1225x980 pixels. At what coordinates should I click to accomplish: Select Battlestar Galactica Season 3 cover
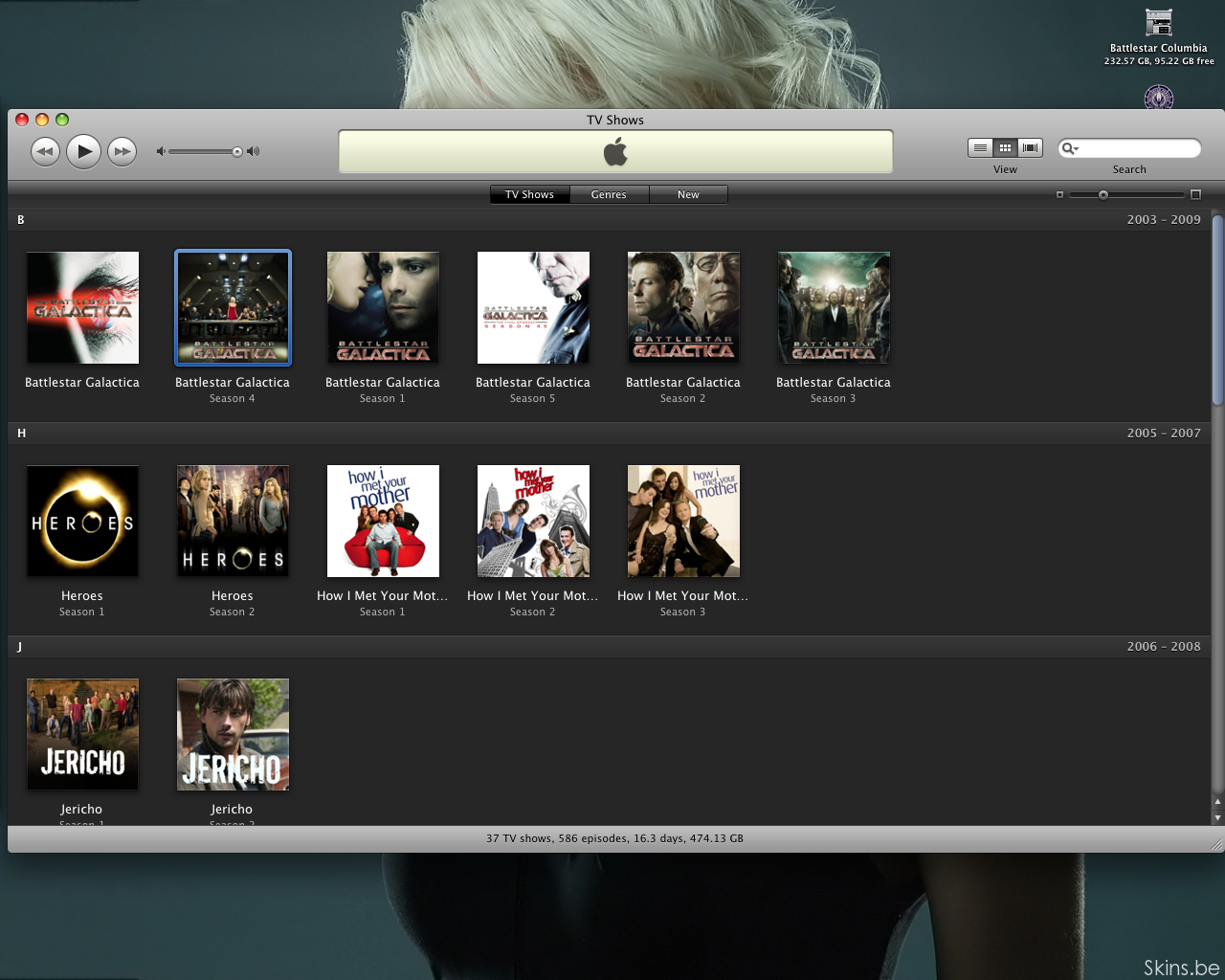click(x=834, y=308)
